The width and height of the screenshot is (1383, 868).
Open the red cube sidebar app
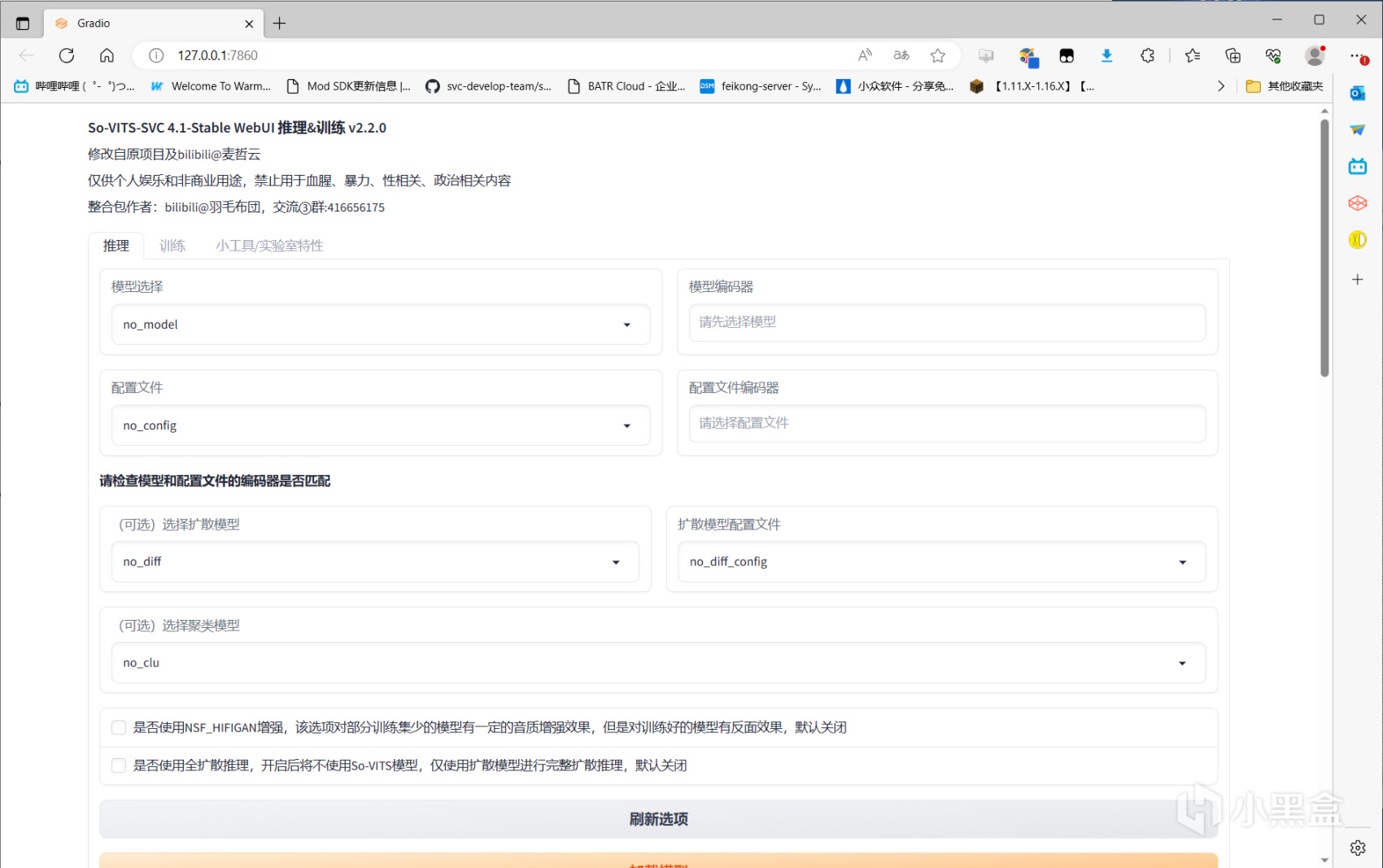pyautogui.click(x=1357, y=203)
